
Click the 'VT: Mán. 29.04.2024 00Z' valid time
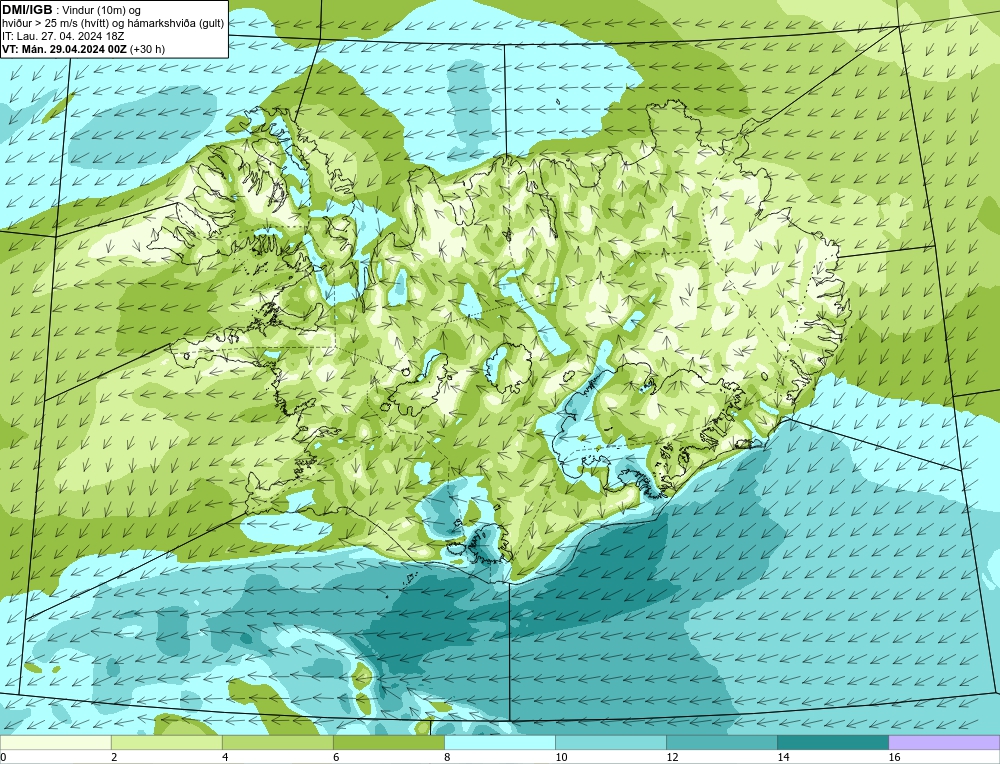(x=64, y=49)
